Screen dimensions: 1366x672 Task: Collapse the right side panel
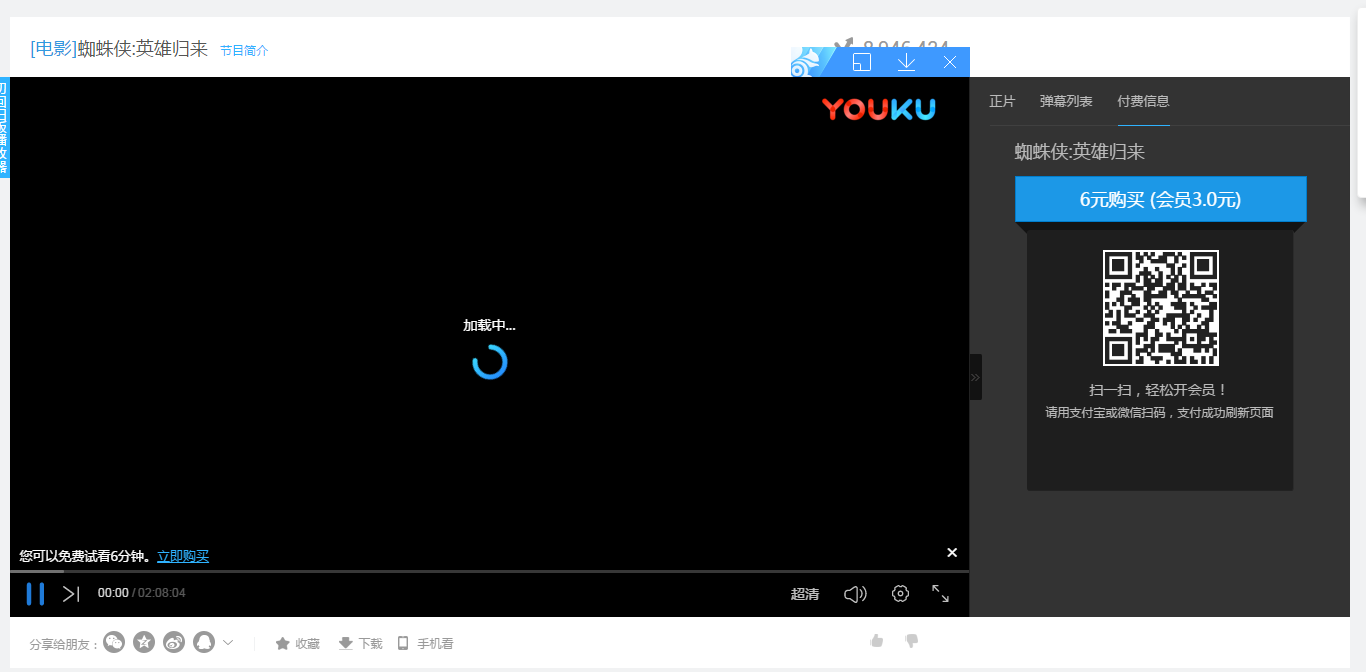[975, 377]
